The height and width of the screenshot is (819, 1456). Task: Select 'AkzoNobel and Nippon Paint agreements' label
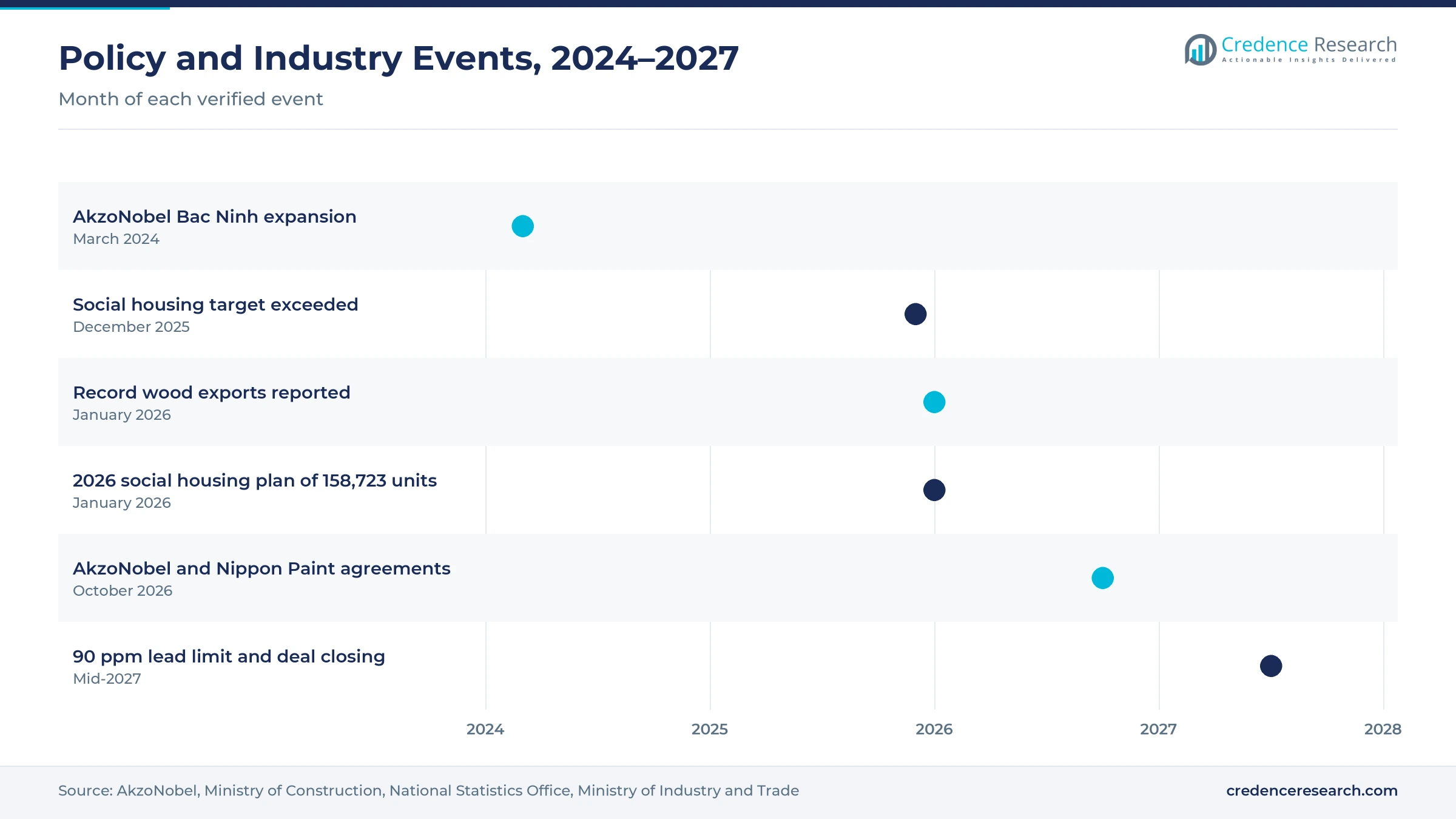click(261, 568)
